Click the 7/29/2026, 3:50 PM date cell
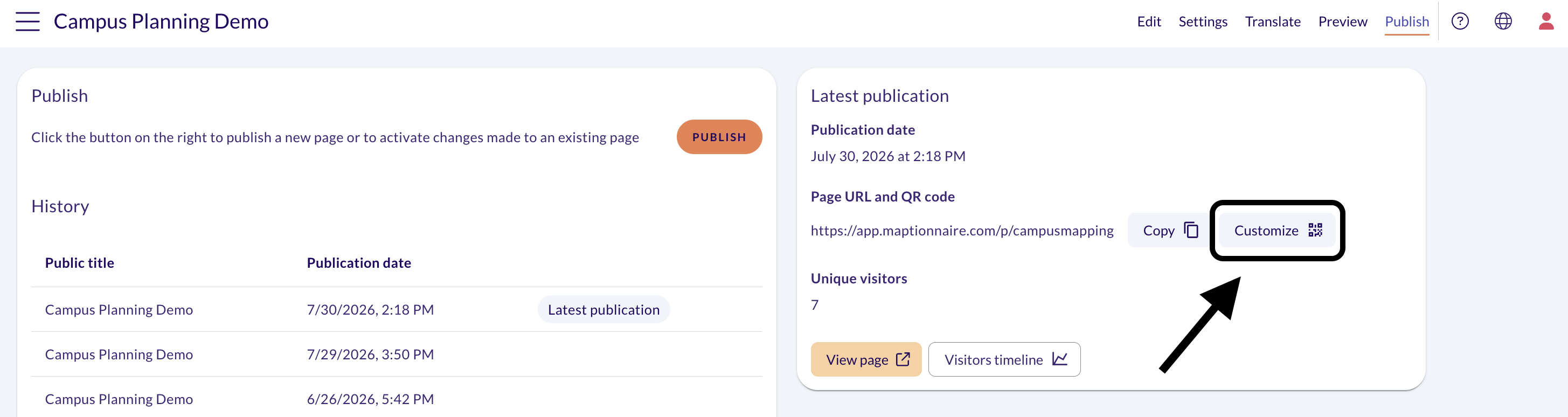 [370, 355]
